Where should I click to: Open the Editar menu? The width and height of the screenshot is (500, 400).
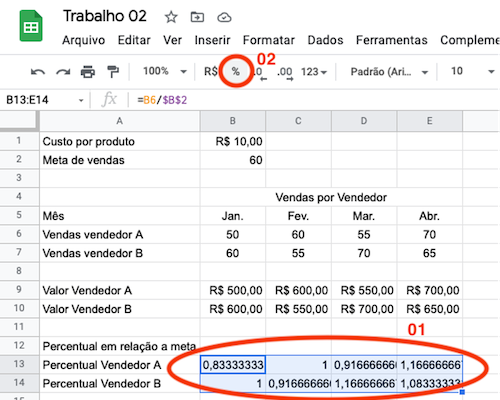click(134, 40)
